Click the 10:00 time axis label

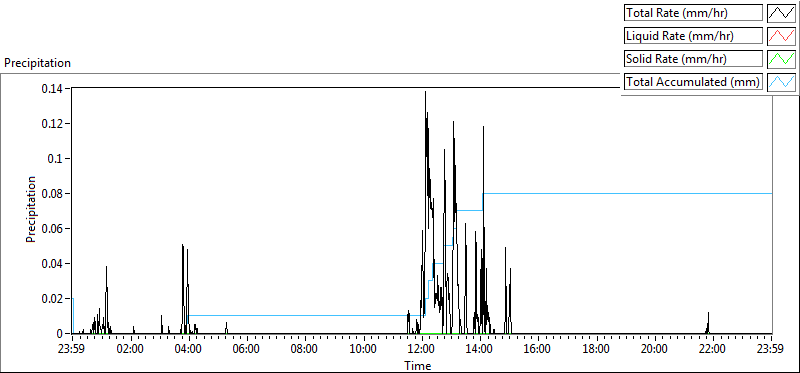point(363,350)
